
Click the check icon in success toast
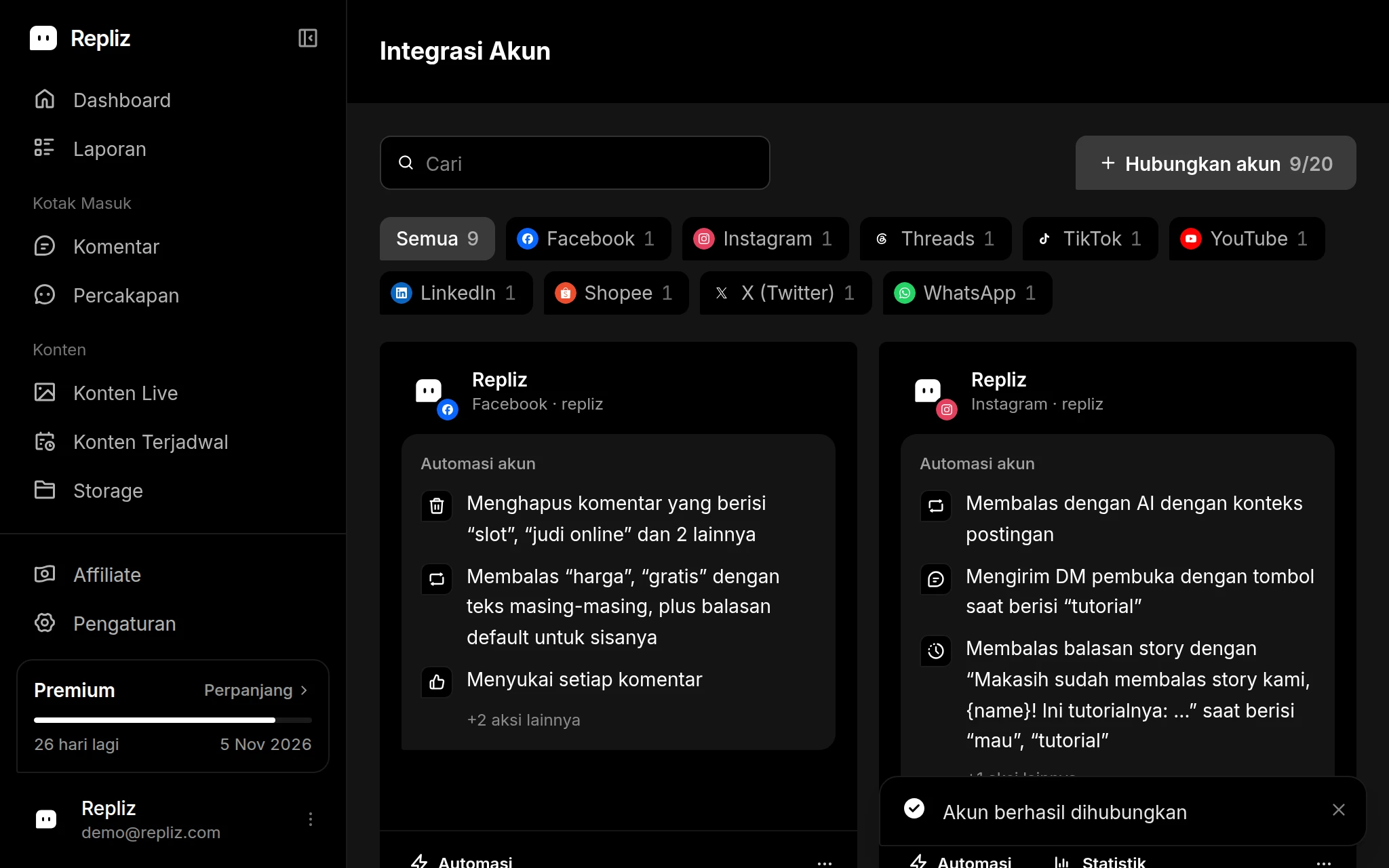[x=914, y=808]
